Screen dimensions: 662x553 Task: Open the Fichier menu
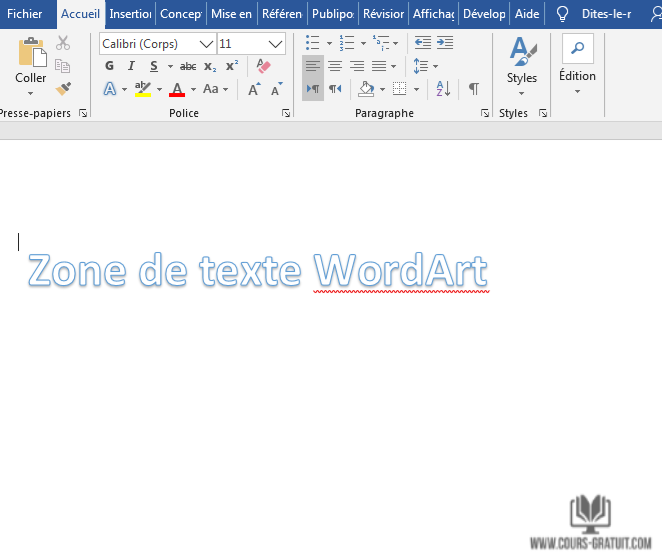click(x=25, y=14)
